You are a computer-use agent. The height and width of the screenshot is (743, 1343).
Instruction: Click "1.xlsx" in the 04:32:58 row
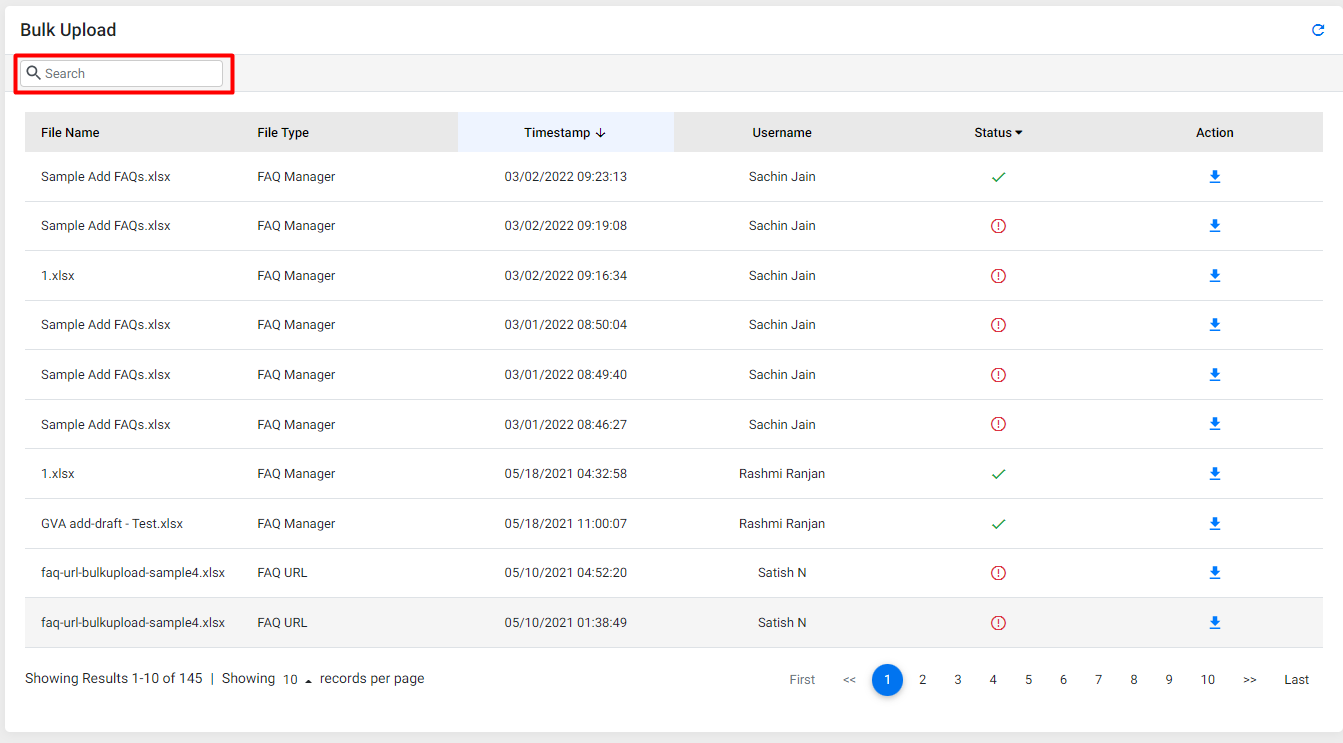58,474
